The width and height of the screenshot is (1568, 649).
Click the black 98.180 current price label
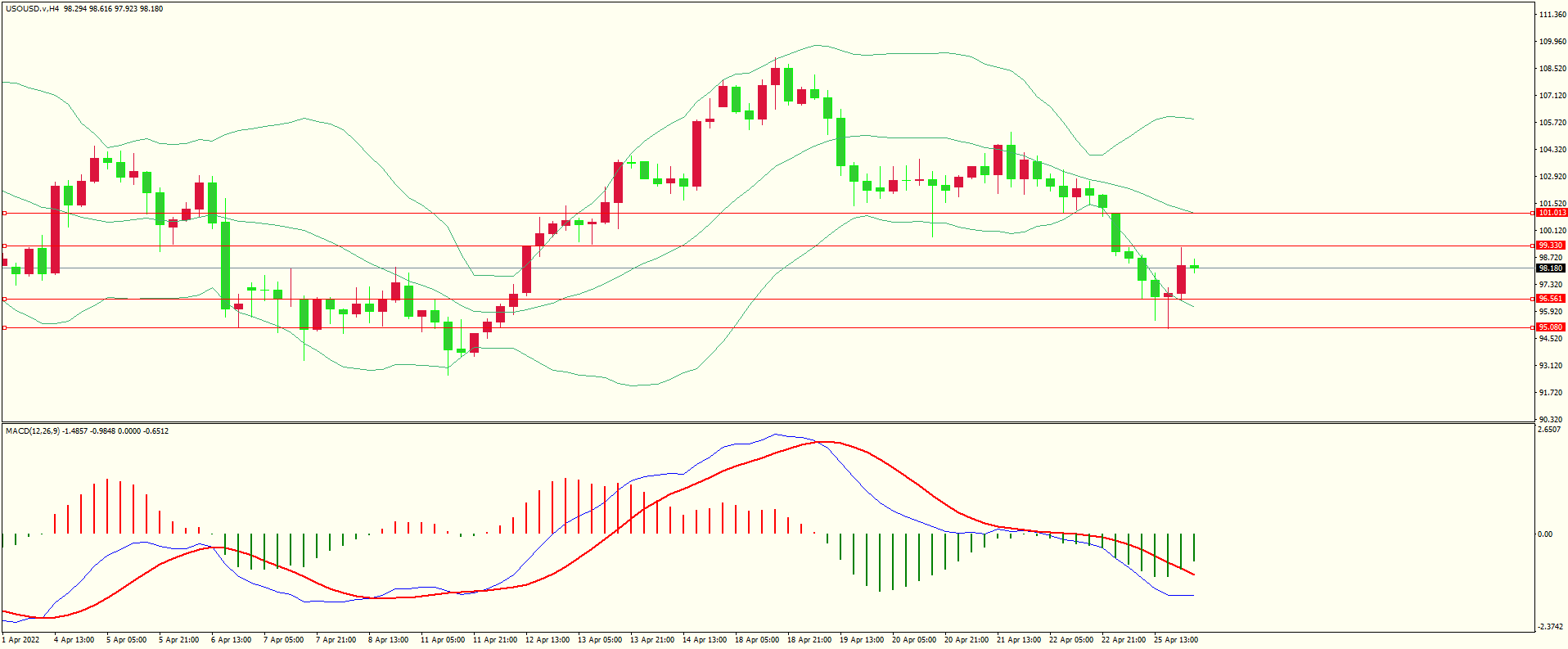1551,268
